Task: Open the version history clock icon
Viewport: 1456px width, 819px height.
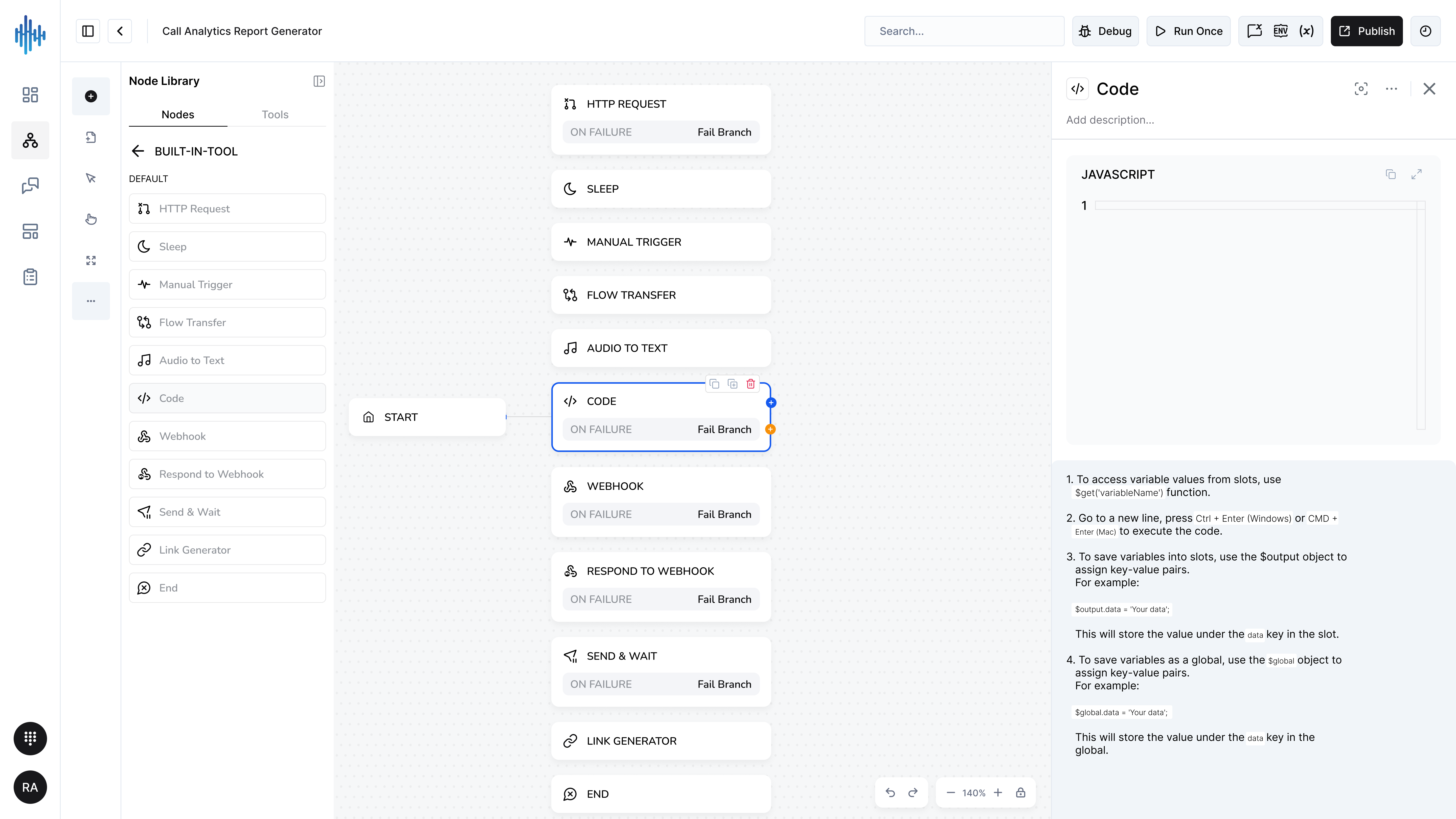Action: pos(1425,31)
